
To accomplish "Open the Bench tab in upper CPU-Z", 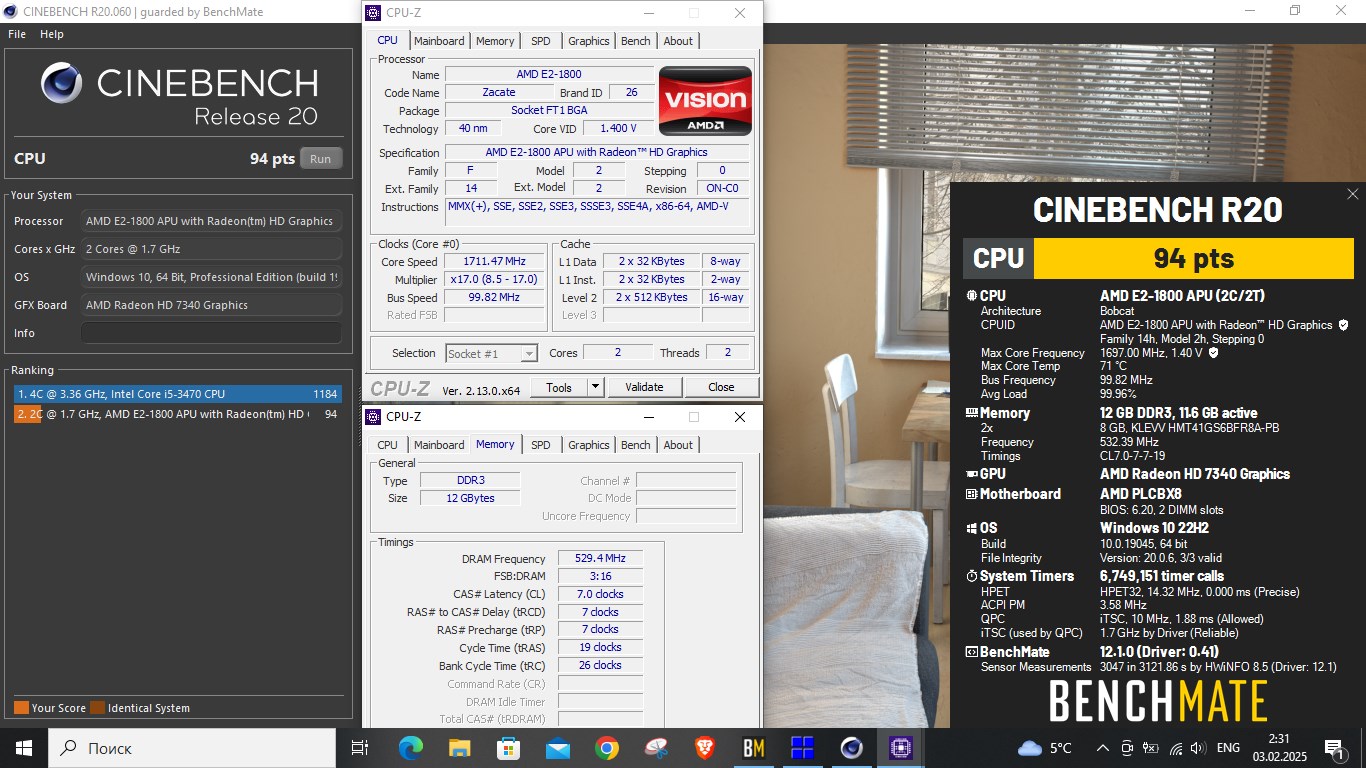I will coord(635,41).
